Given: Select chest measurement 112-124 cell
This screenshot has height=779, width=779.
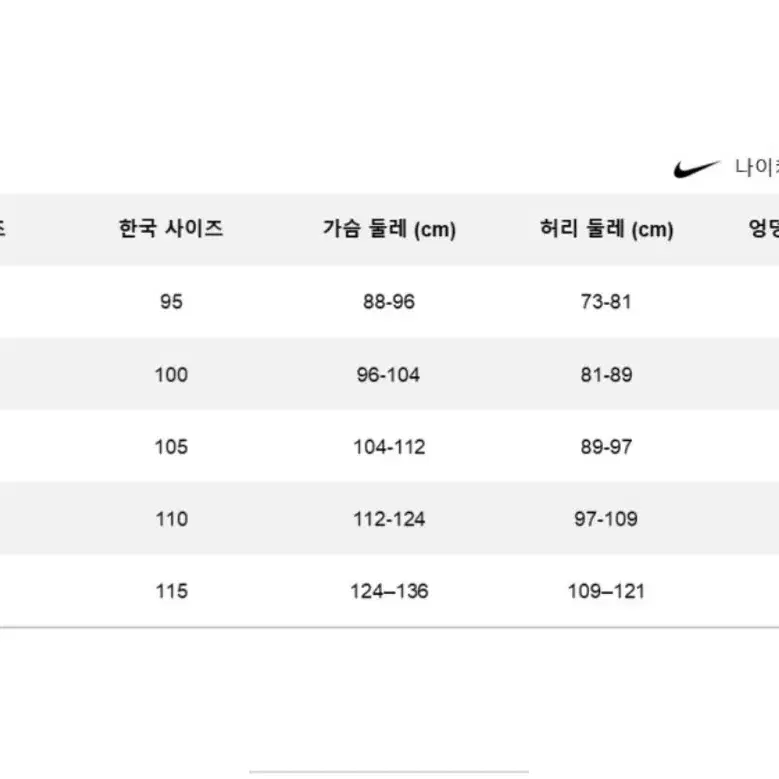Looking at the screenshot, I should 389,519.
